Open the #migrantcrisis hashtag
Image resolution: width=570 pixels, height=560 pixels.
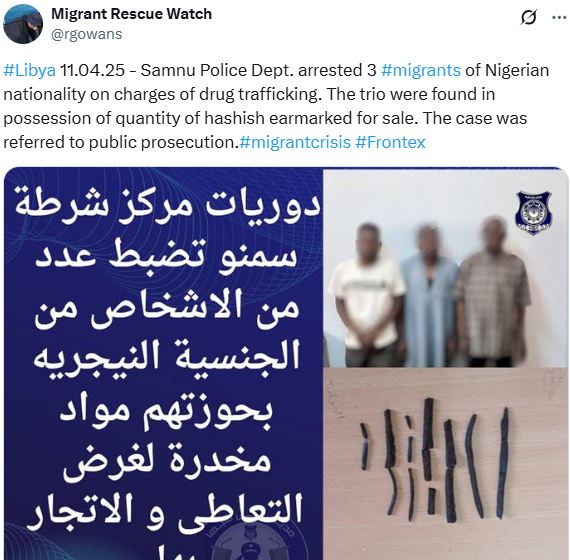(295, 142)
